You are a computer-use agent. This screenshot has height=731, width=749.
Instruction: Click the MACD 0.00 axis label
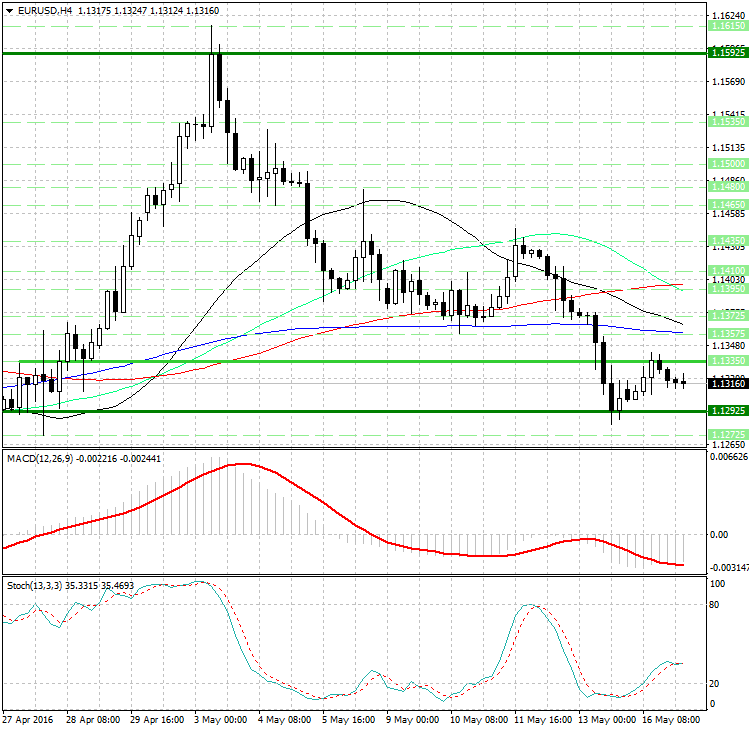pyautogui.click(x=719, y=534)
